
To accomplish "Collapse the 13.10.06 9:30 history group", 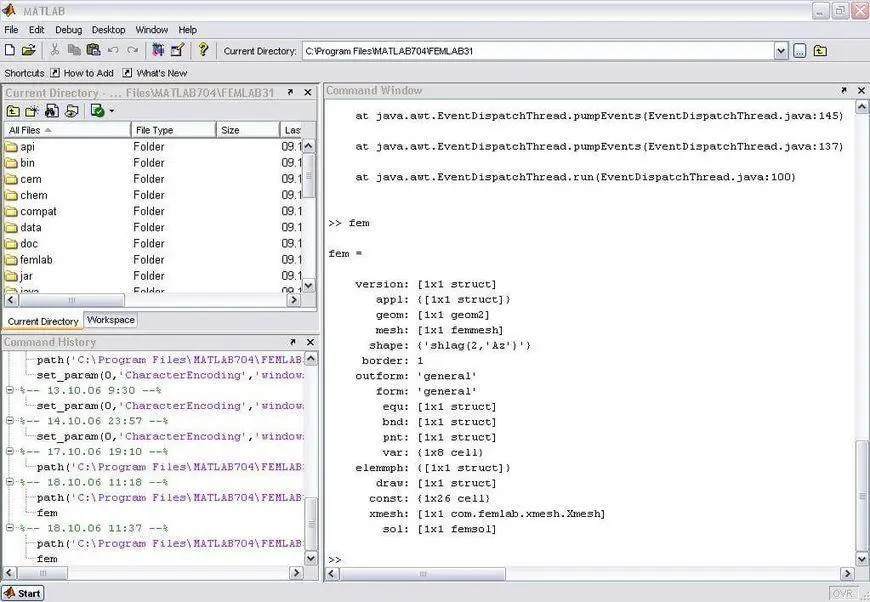I will pyautogui.click(x=9, y=390).
